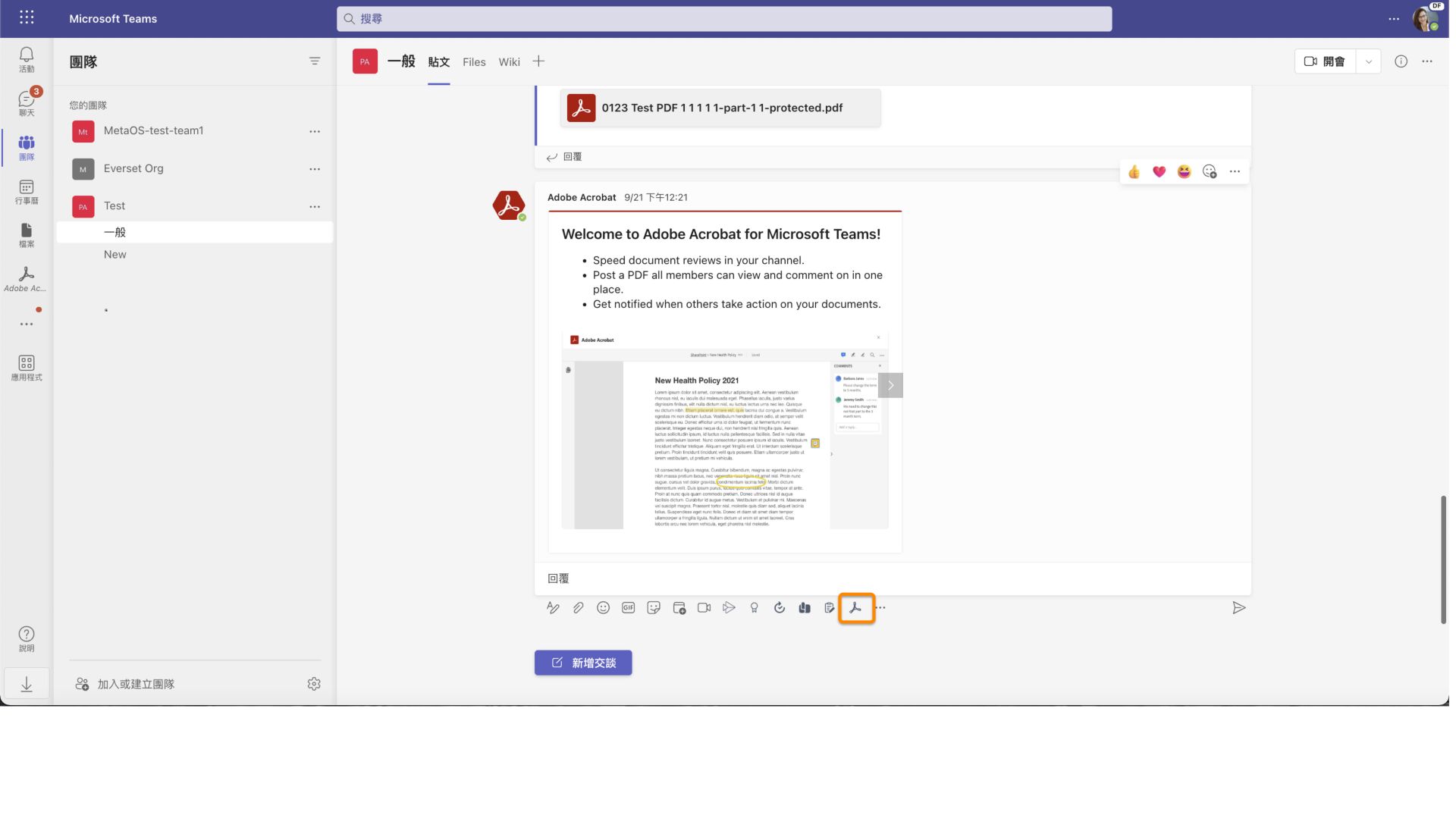Schedule a meeting from compose bar
This screenshot has height=837, width=1456.
[679, 608]
